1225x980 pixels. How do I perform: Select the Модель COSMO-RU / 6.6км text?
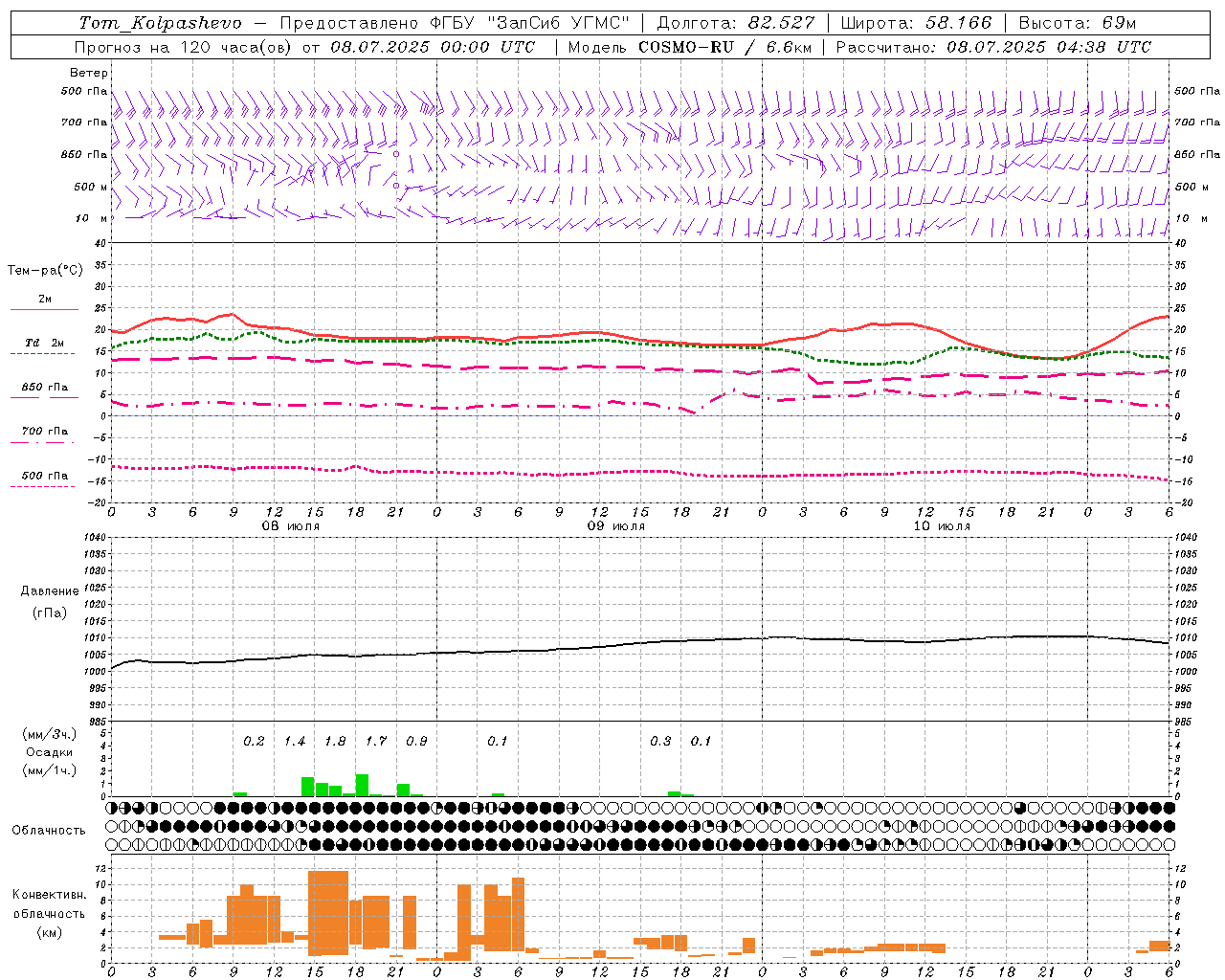[x=689, y=47]
